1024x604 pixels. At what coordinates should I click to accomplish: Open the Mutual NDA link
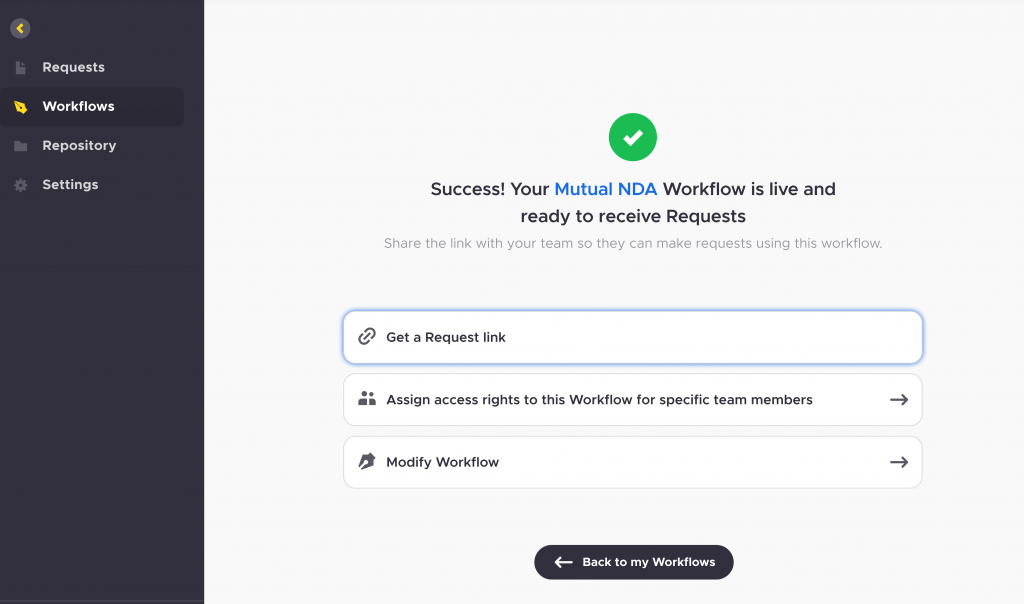[605, 189]
